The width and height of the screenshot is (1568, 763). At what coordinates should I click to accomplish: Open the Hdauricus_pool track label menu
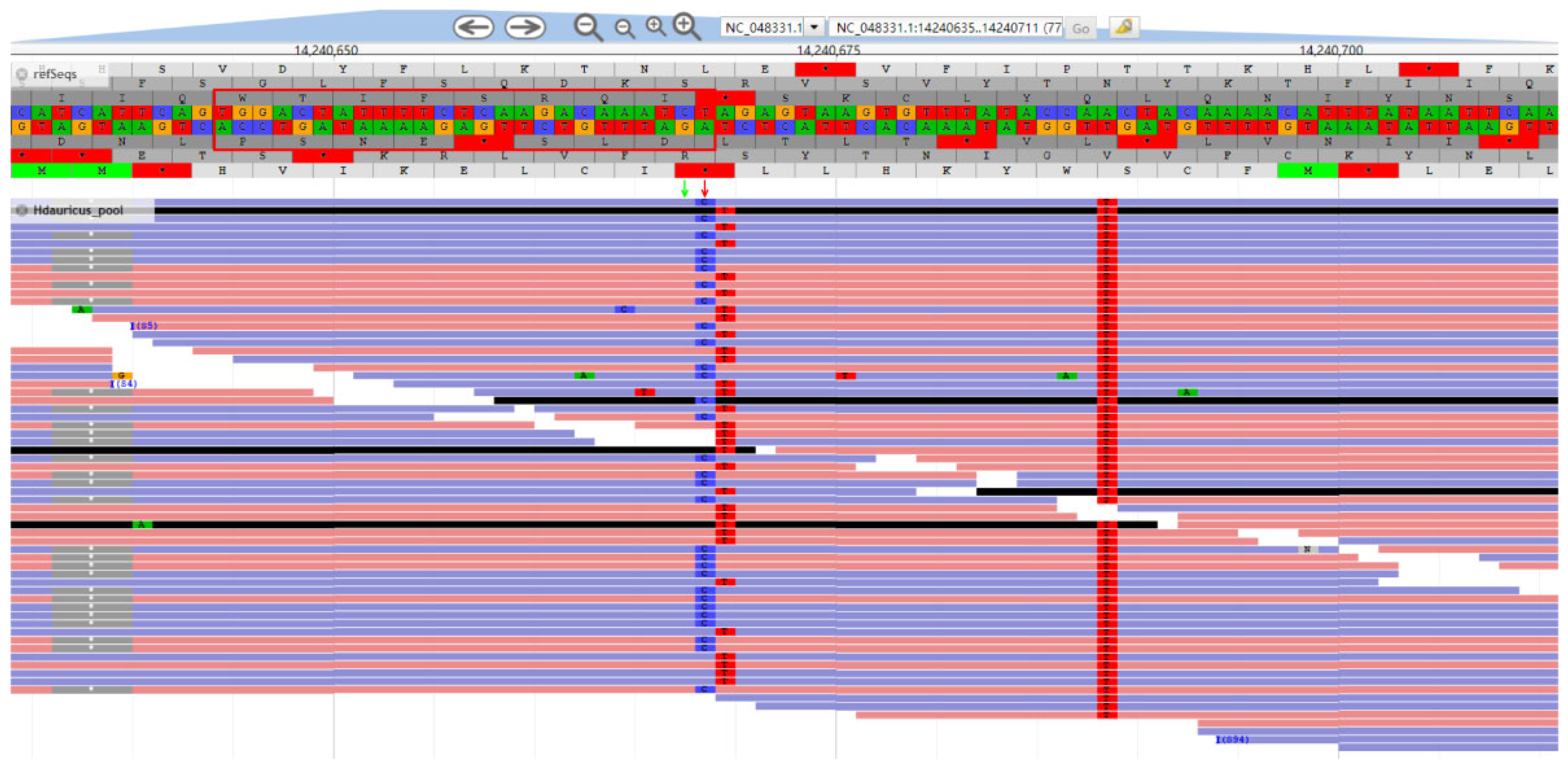point(78,211)
